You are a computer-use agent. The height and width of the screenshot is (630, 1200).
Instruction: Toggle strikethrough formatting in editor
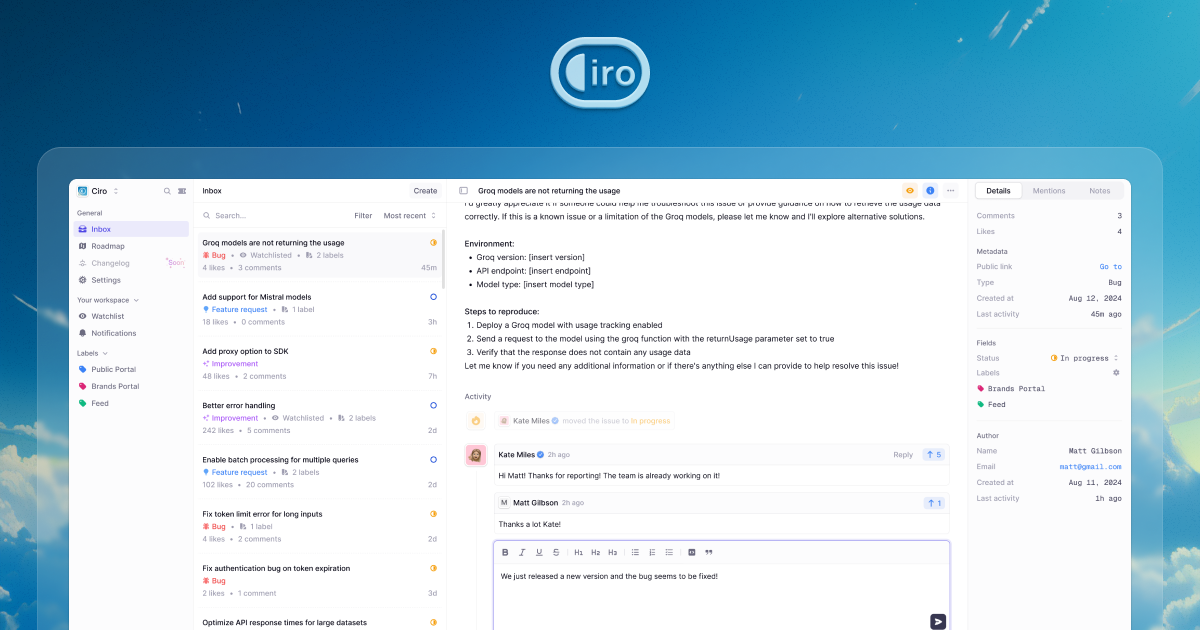point(556,552)
